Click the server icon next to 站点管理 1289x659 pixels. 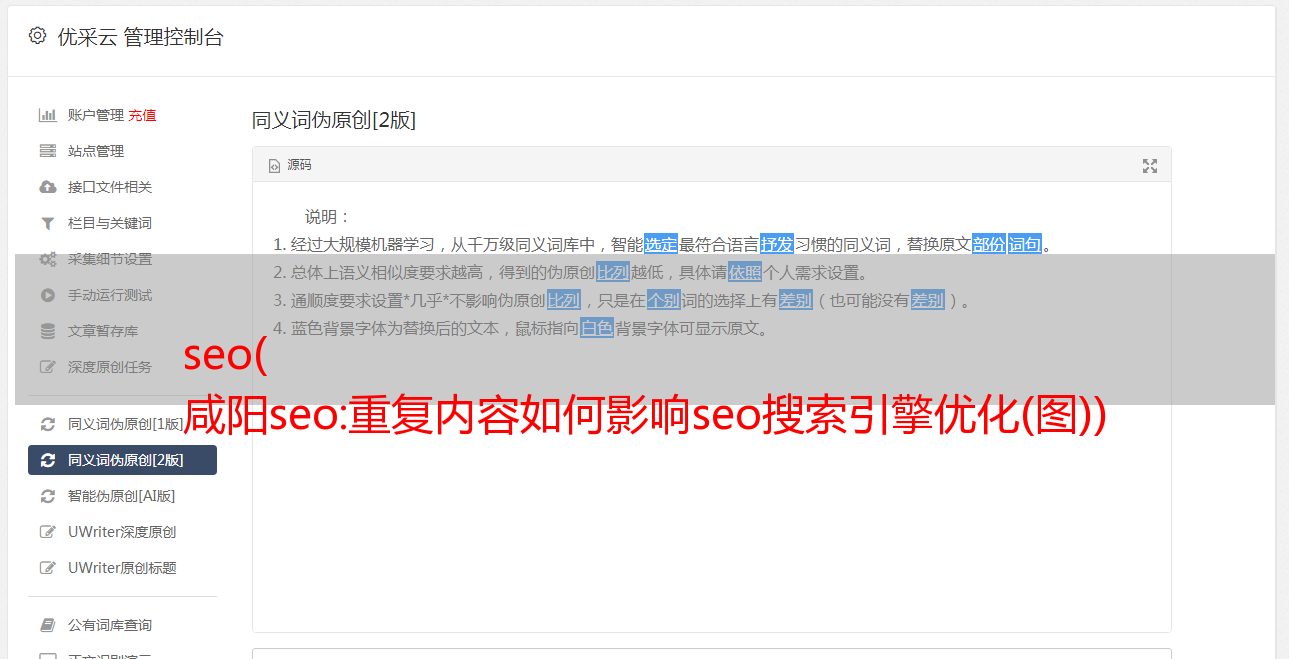[x=47, y=151]
